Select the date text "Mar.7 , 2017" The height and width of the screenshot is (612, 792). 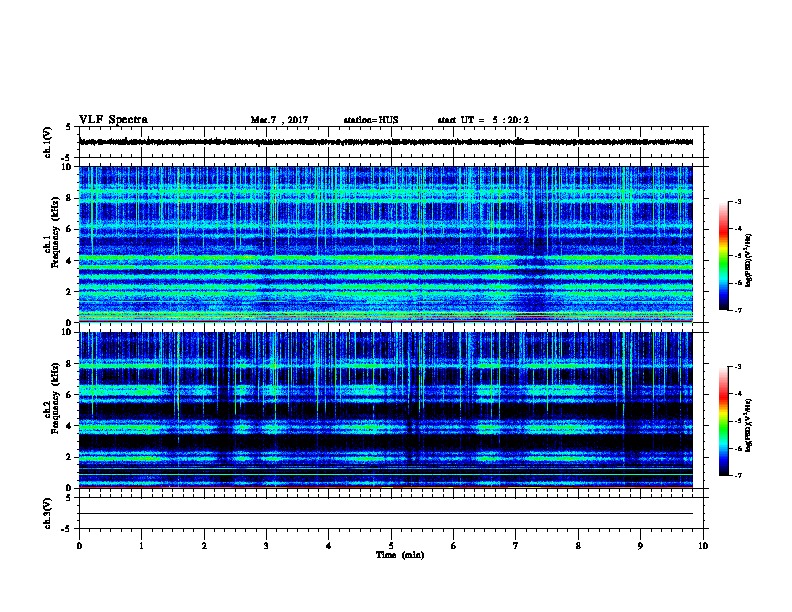point(279,120)
